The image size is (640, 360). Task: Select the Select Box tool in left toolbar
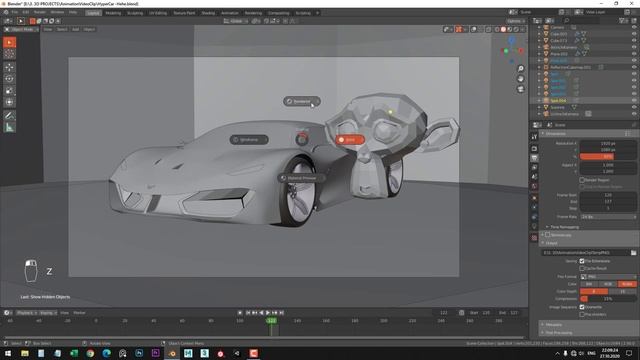point(9,42)
